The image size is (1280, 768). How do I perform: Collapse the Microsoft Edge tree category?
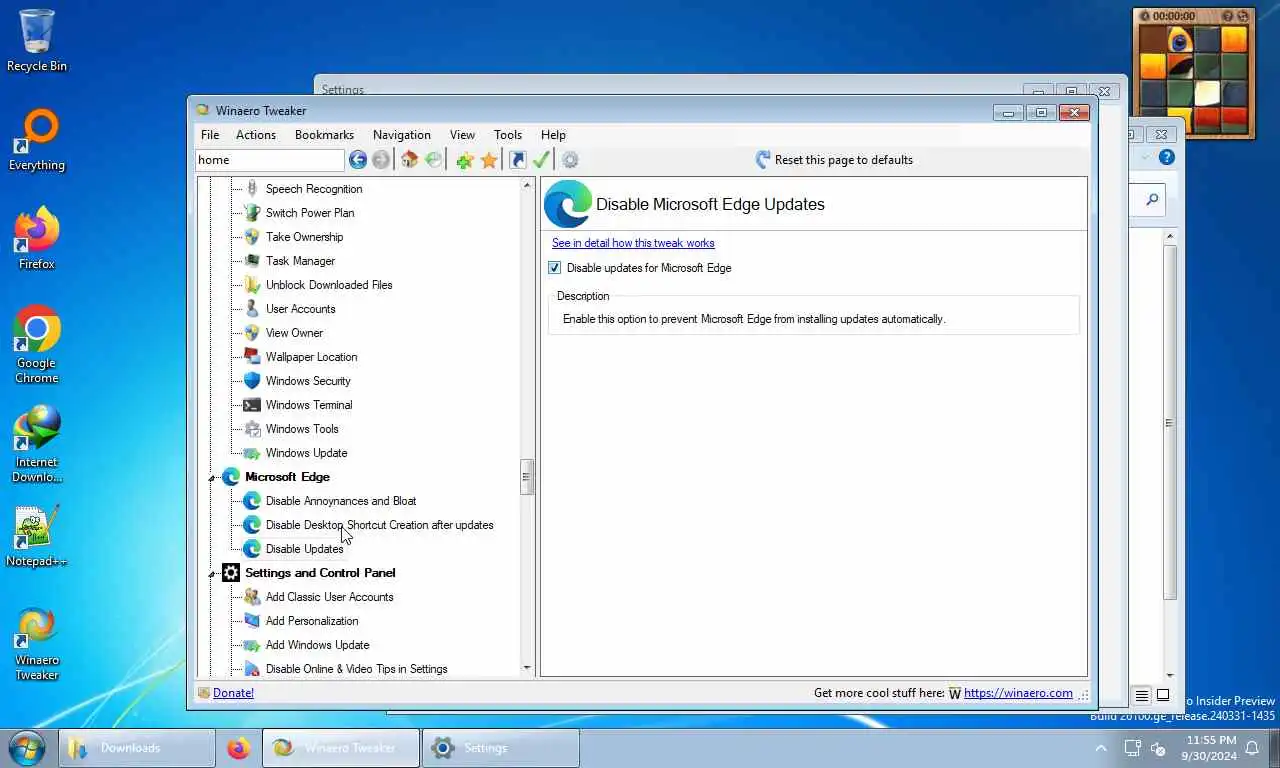[x=212, y=478]
